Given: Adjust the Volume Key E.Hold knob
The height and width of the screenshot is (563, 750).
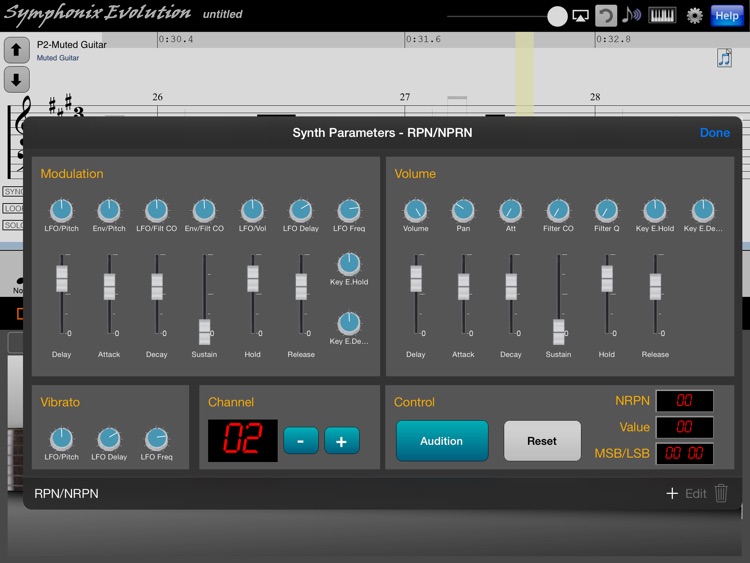Looking at the screenshot, I should pos(655,210).
